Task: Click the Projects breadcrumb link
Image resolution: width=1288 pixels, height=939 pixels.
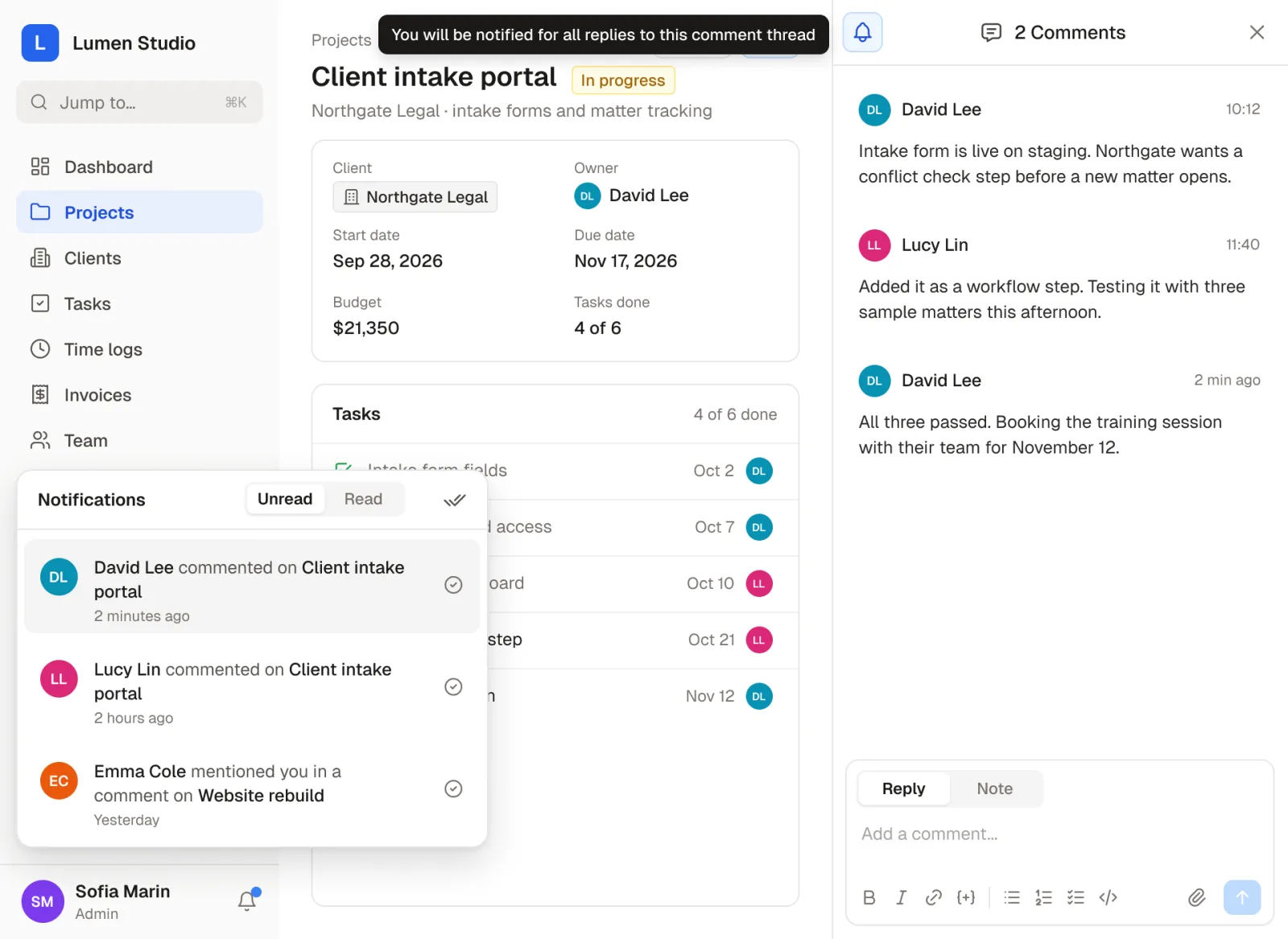Action: (x=341, y=39)
